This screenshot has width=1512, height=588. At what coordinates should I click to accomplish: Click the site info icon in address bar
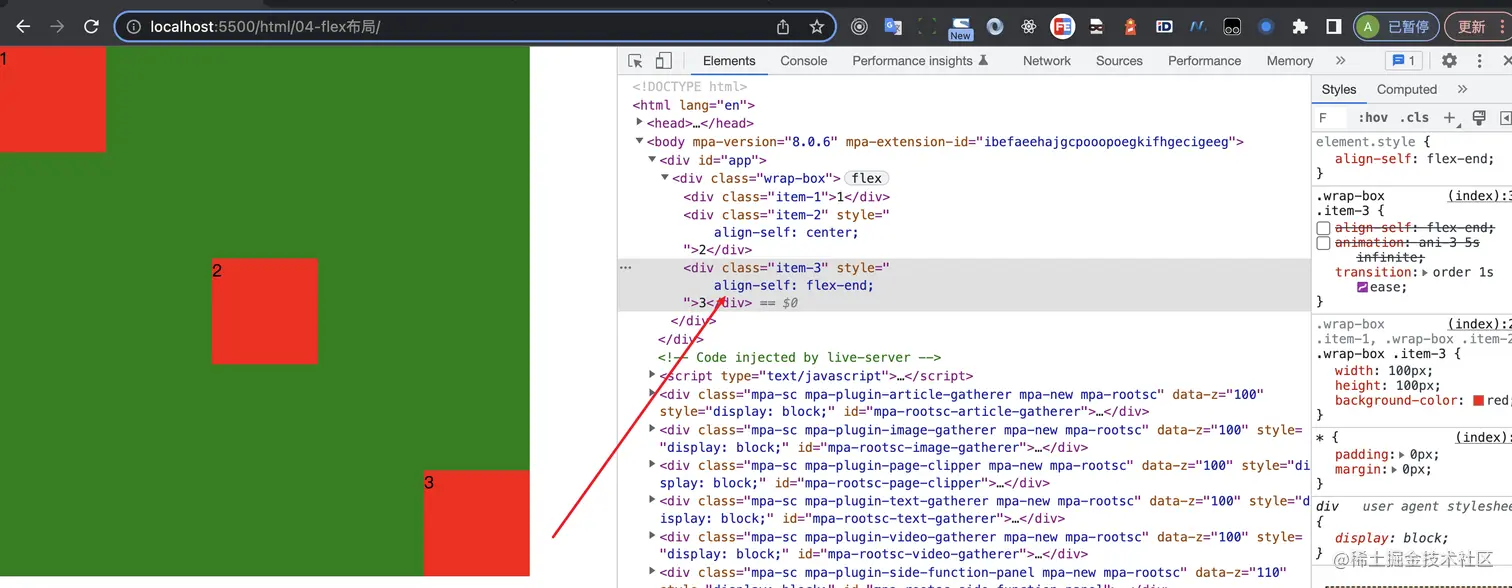(x=133, y=27)
